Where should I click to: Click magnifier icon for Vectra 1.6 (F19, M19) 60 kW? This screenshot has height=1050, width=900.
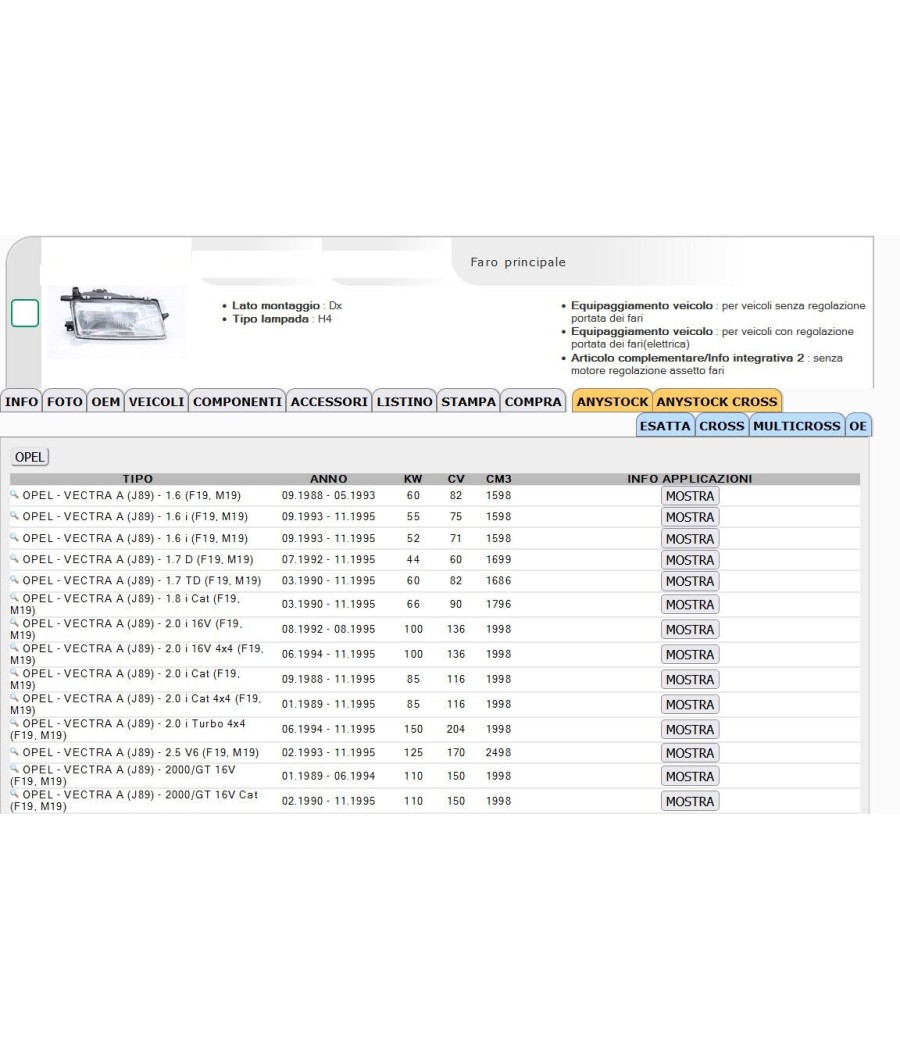[x=15, y=495]
